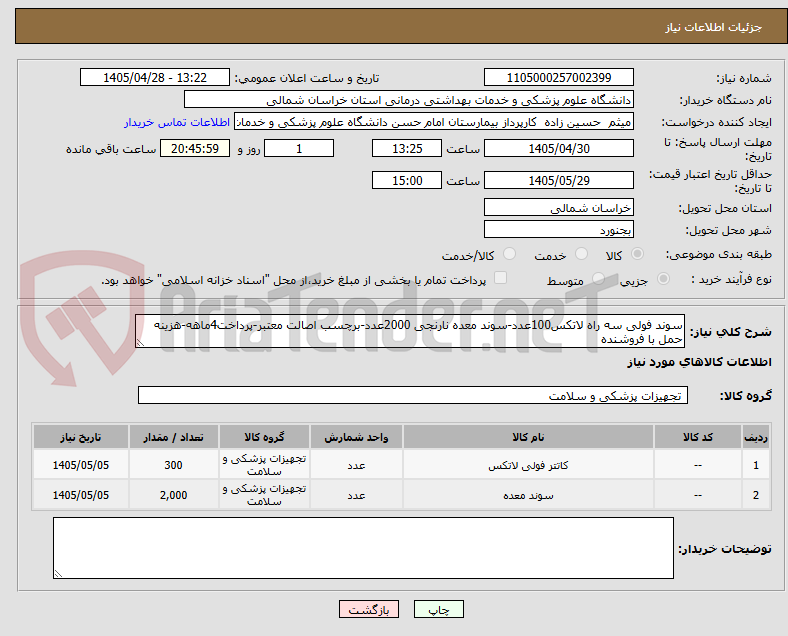Screen dimensions: 788x636
Task: Click the شرح کلی نیاز description textarea
Action: [410, 332]
